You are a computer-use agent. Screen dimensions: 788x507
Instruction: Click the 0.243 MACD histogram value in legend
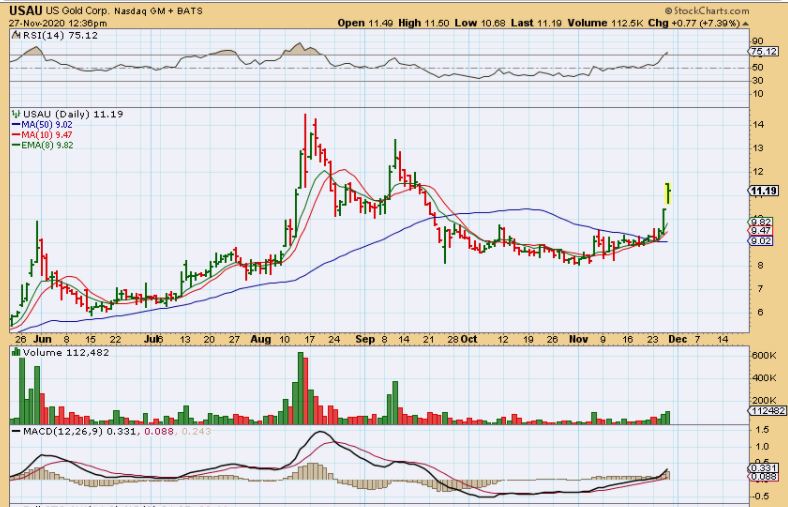pos(196,432)
